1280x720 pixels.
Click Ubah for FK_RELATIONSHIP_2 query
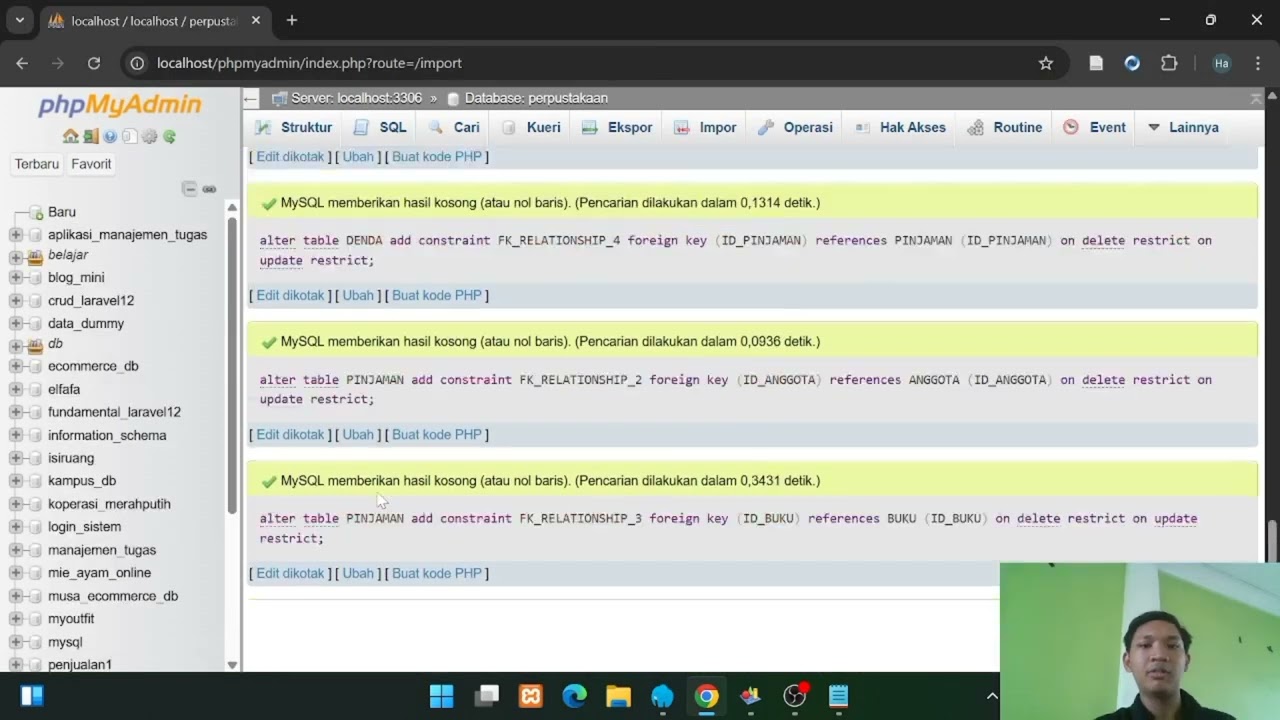(x=358, y=434)
